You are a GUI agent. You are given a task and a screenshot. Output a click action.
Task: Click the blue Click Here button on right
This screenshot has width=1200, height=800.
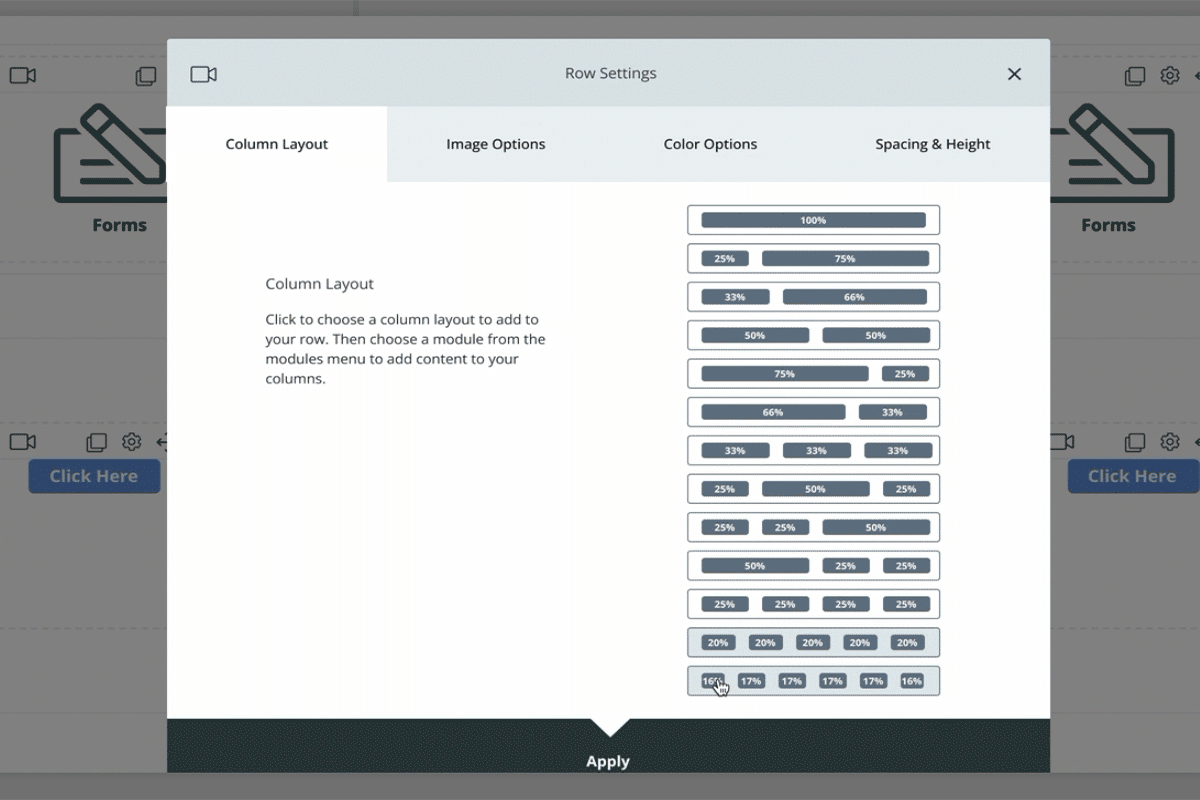pos(1131,476)
